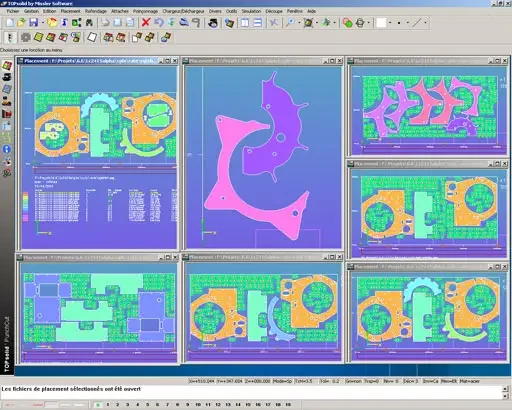Click the gray copy icon in top toolbar
This screenshot has width=512, height=410.
point(117,23)
